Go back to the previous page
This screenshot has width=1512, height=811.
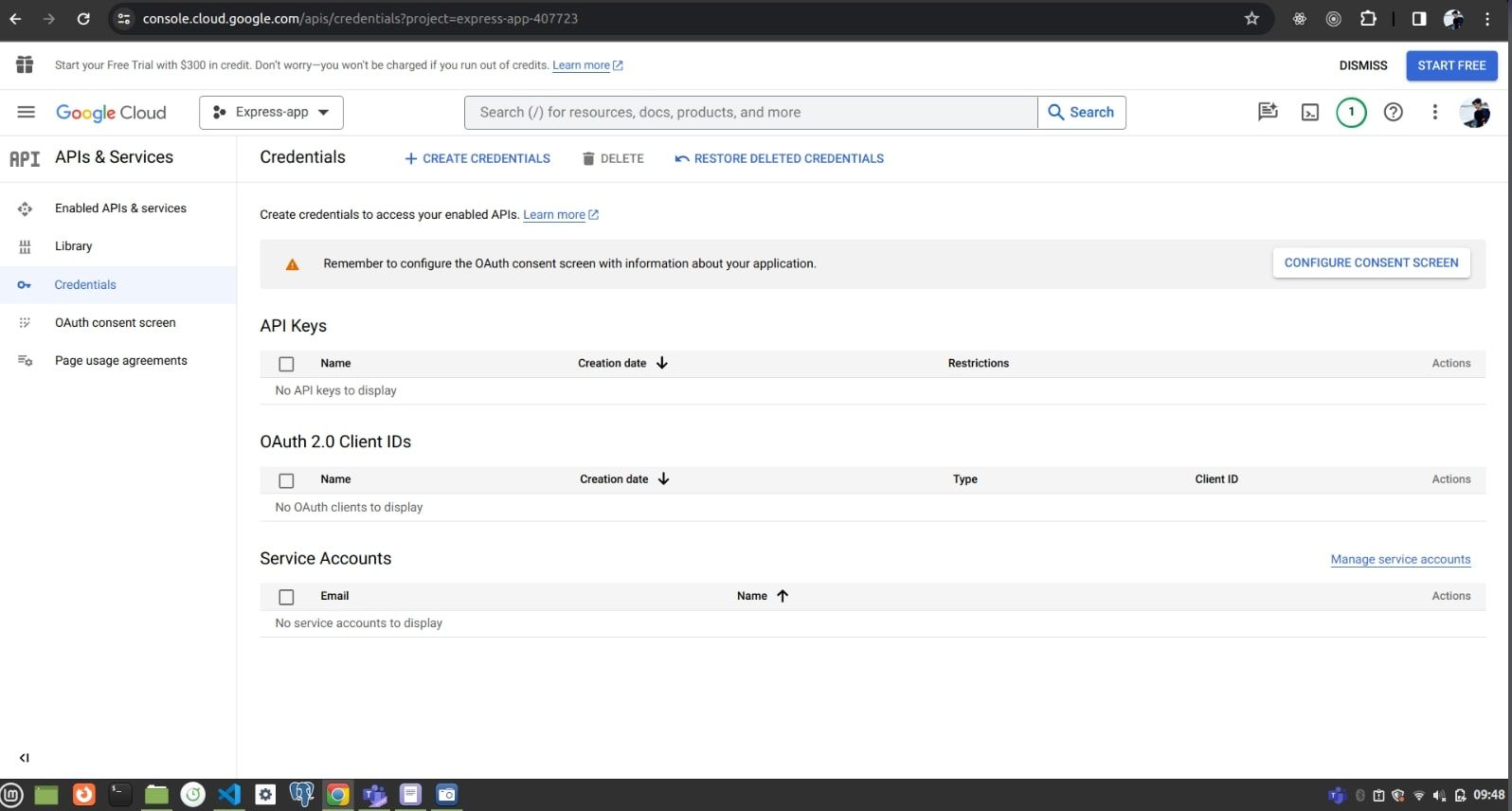(x=15, y=18)
